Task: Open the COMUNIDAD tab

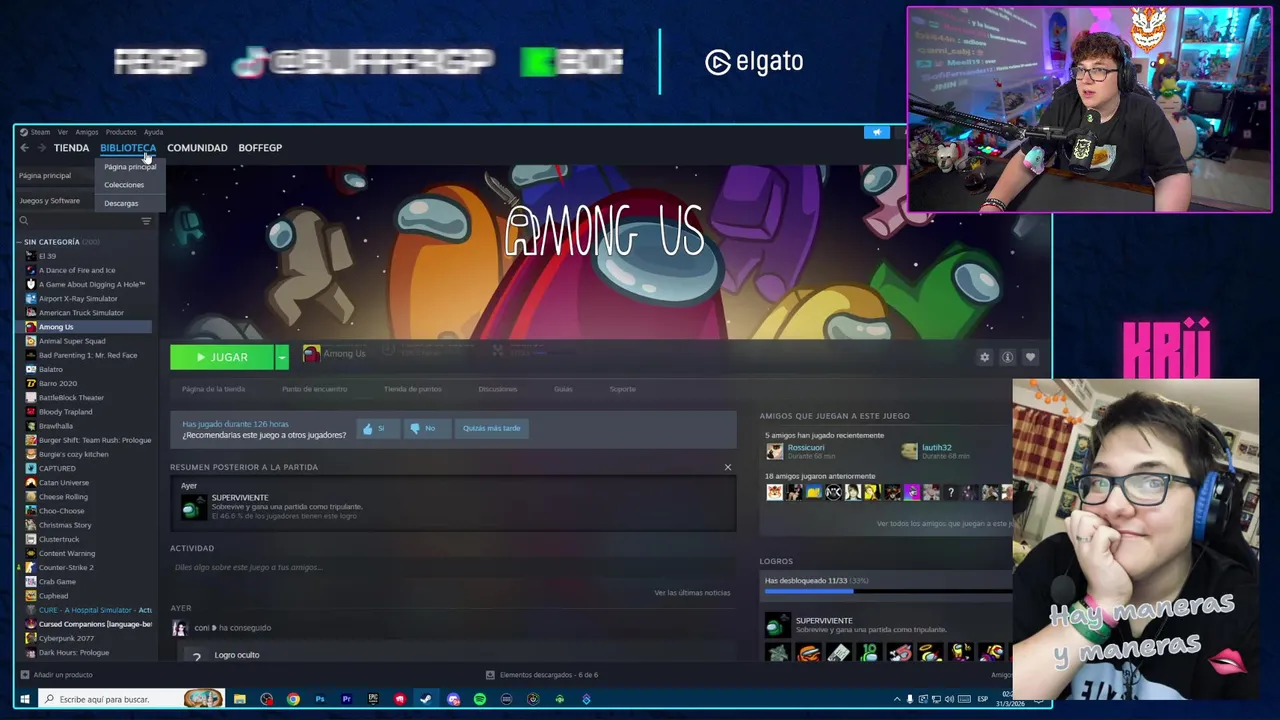Action: [x=197, y=148]
